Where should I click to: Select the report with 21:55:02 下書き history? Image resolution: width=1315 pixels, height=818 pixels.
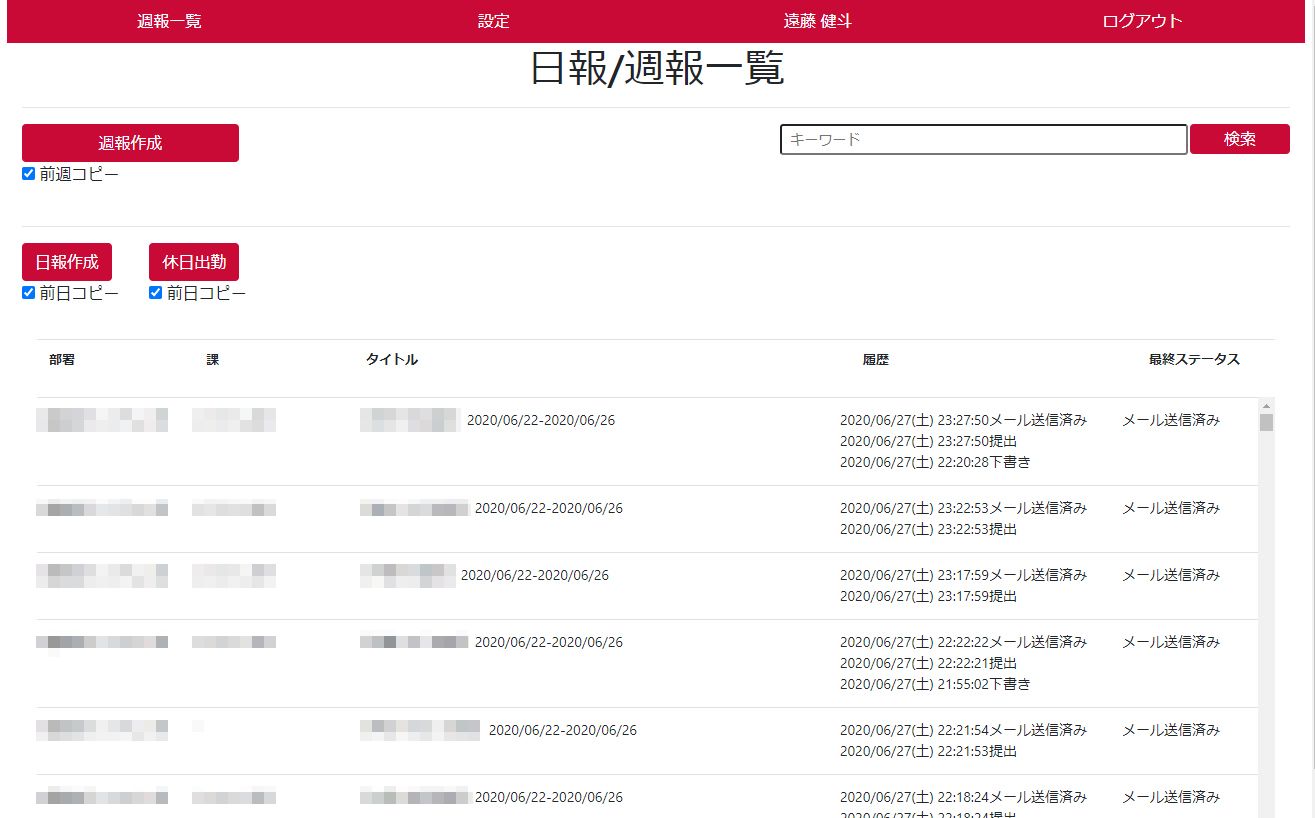(x=548, y=642)
